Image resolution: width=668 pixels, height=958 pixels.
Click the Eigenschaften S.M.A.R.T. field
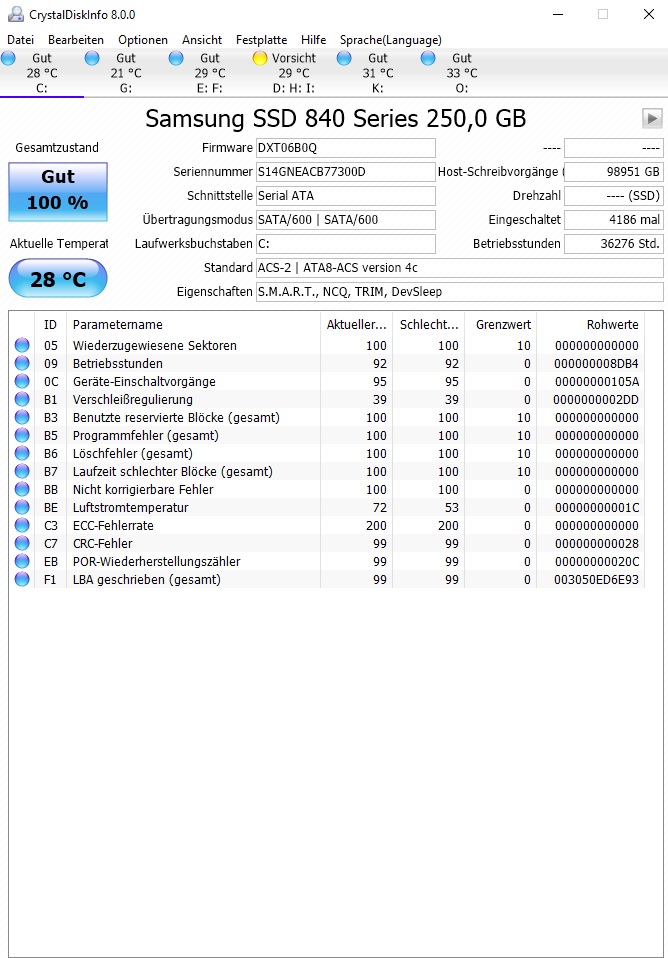460,291
